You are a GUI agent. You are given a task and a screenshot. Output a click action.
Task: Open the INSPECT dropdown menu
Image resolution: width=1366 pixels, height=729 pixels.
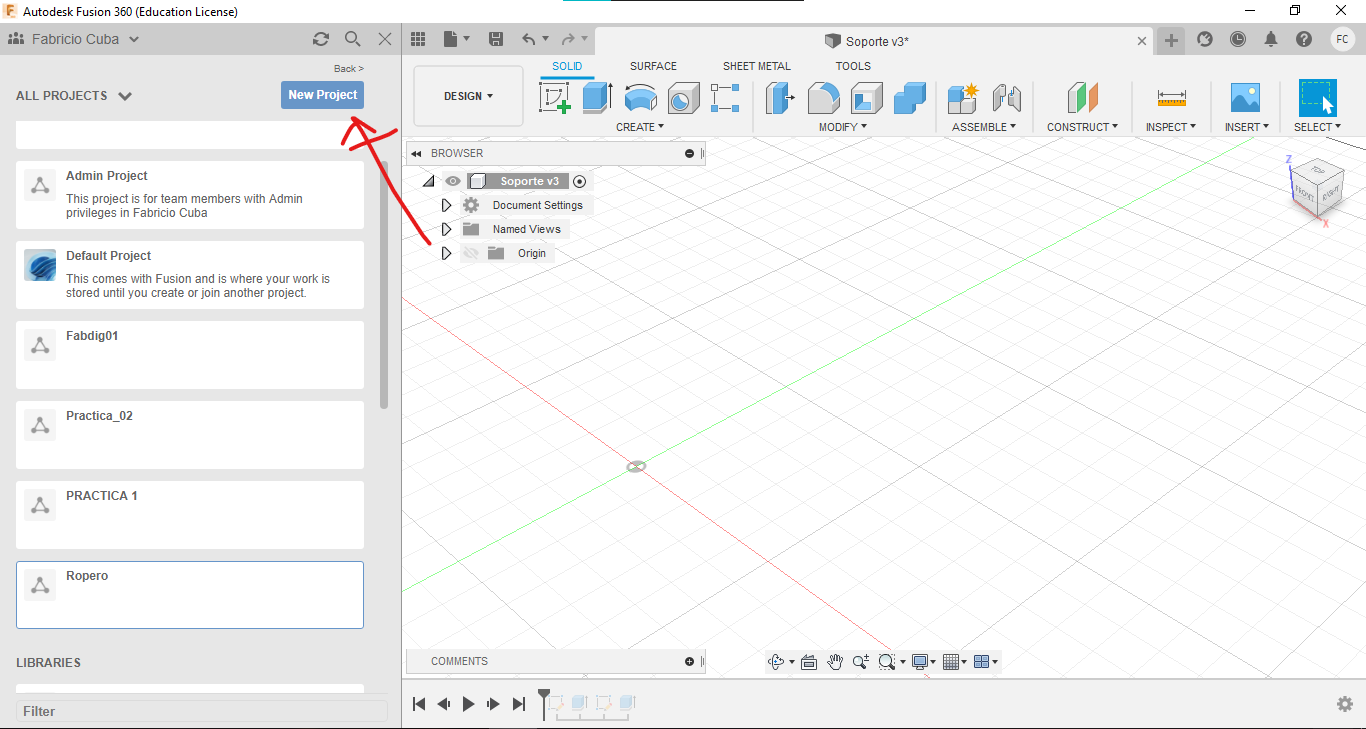(x=1171, y=127)
